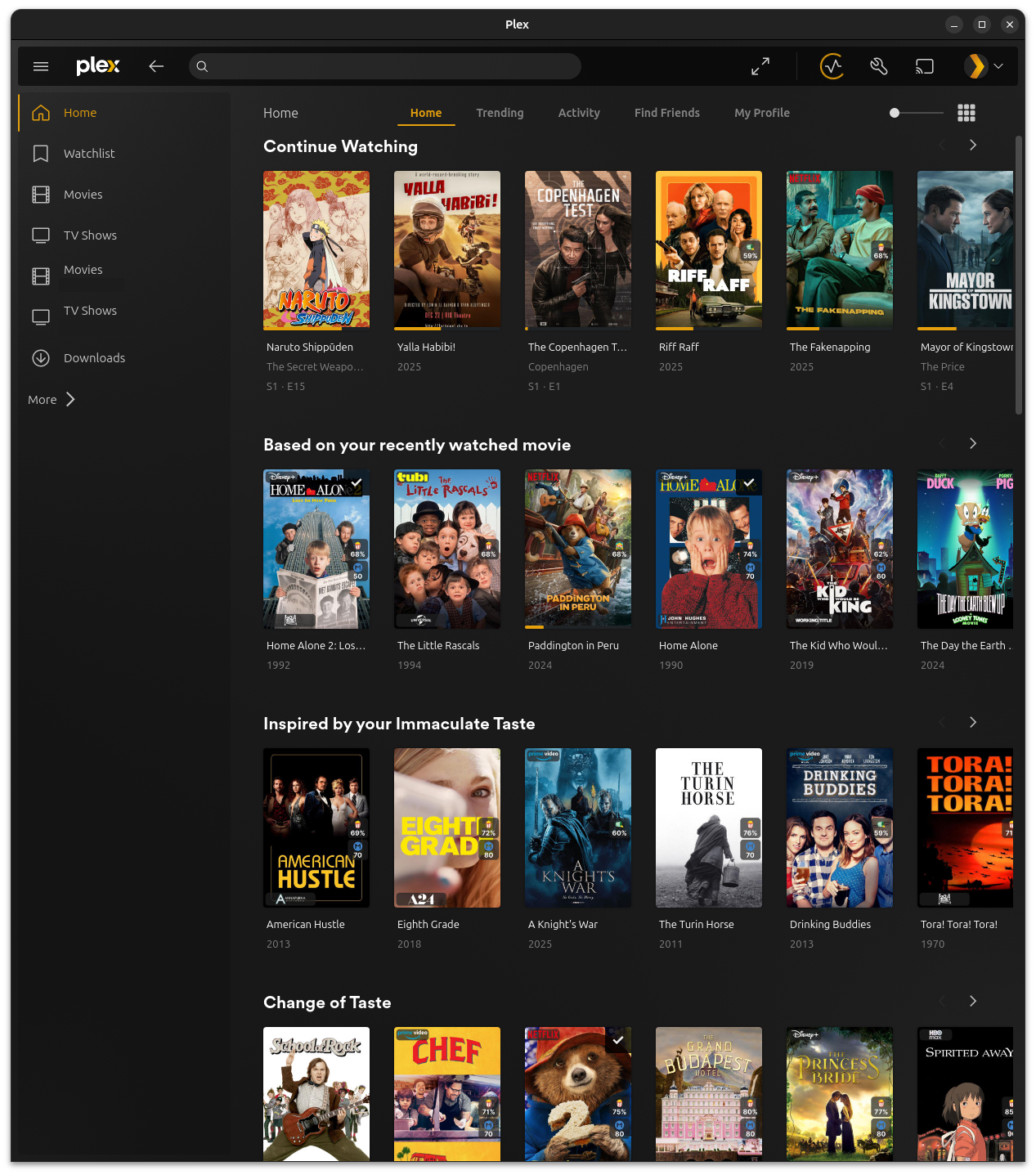The height and width of the screenshot is (1175, 1036).
Task: Switch to grid view icon
Action: click(966, 113)
